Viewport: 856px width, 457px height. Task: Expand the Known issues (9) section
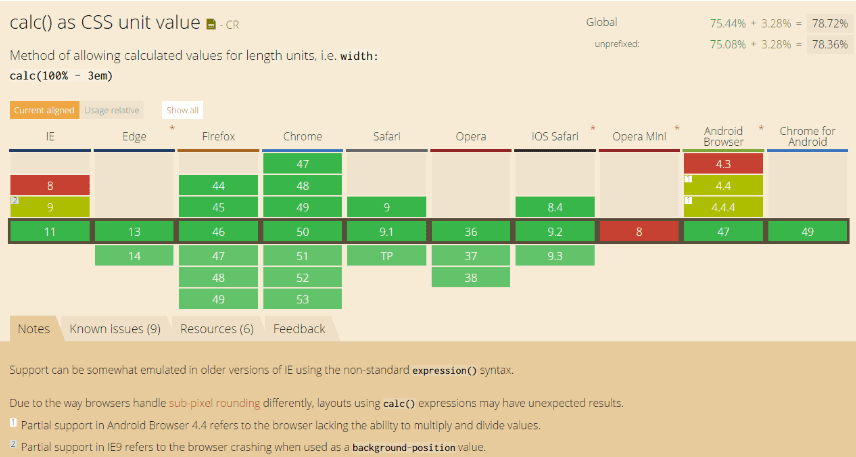[x=115, y=328]
